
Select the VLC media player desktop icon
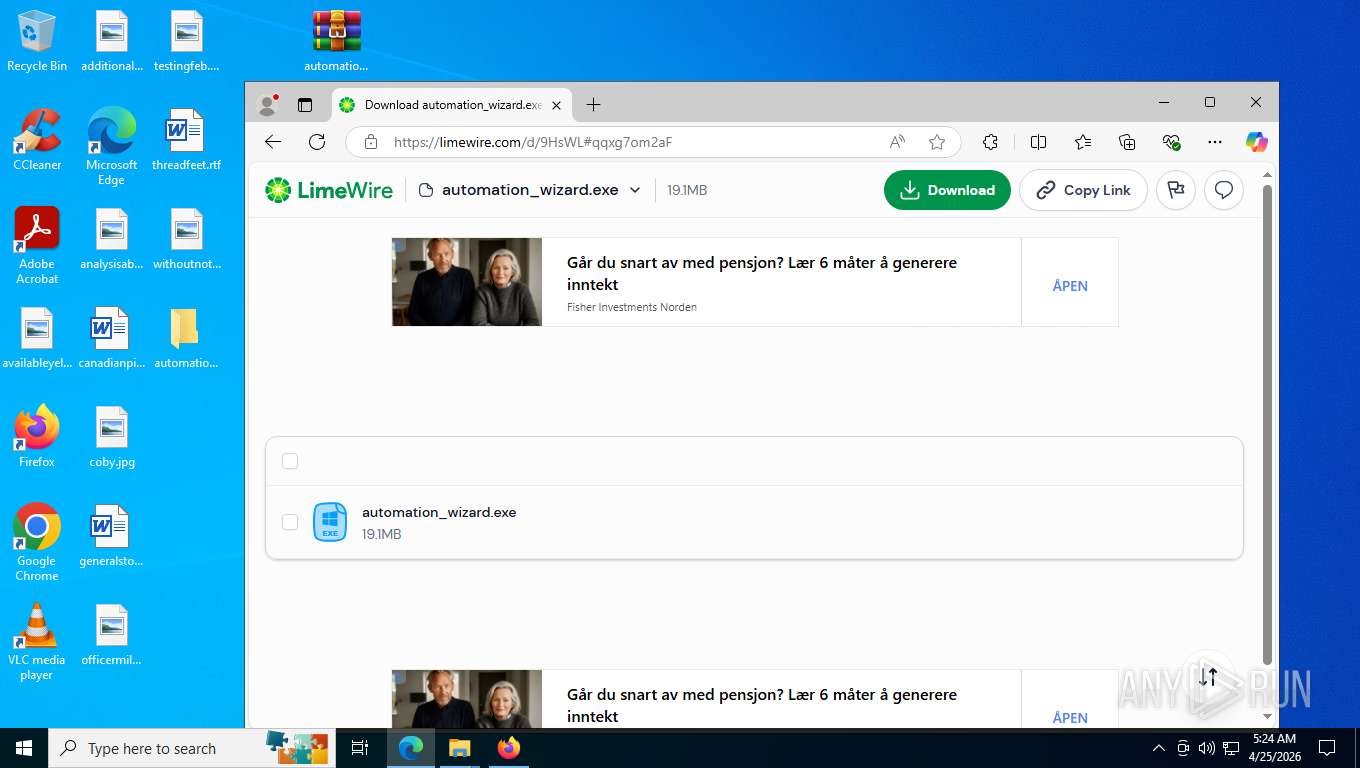pos(37,642)
